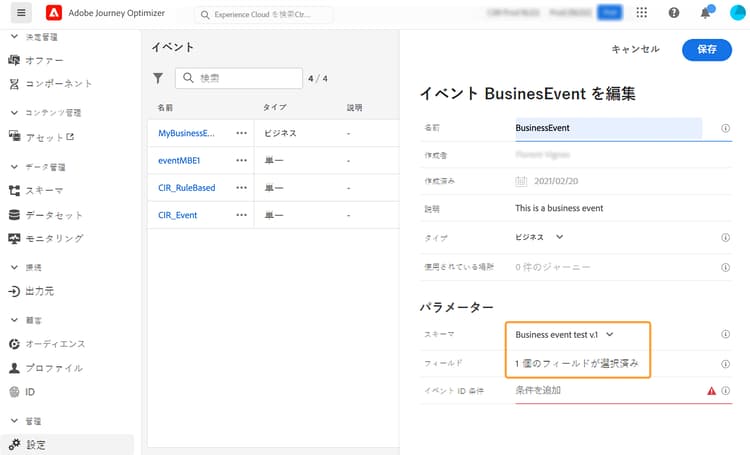Open the eventMBE1 event link
The image size is (750, 455).
coord(179,160)
